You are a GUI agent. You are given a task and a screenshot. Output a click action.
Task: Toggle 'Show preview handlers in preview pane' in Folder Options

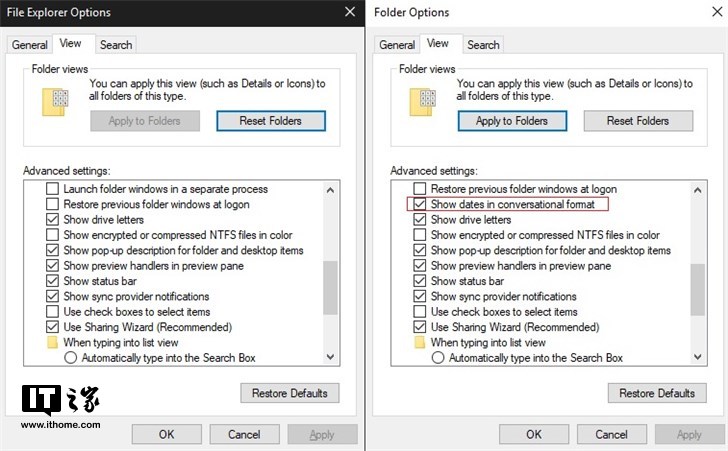tap(420, 265)
